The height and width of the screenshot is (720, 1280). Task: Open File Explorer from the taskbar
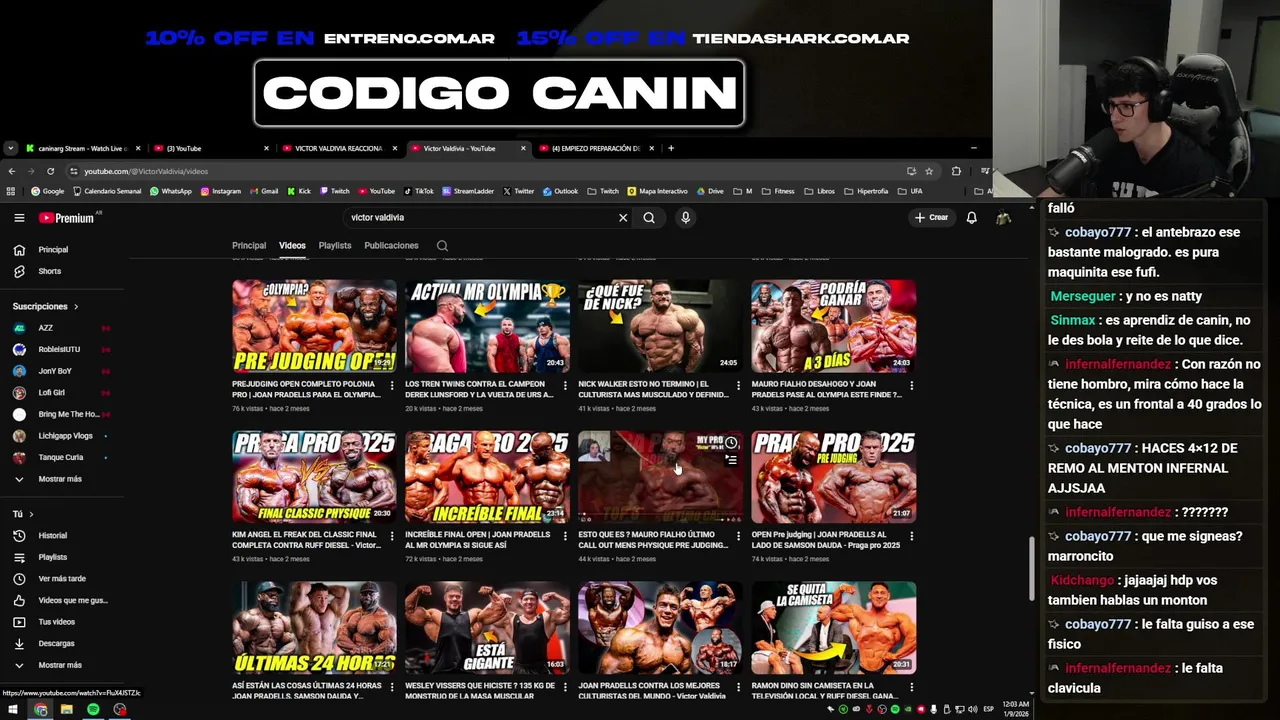click(x=66, y=709)
